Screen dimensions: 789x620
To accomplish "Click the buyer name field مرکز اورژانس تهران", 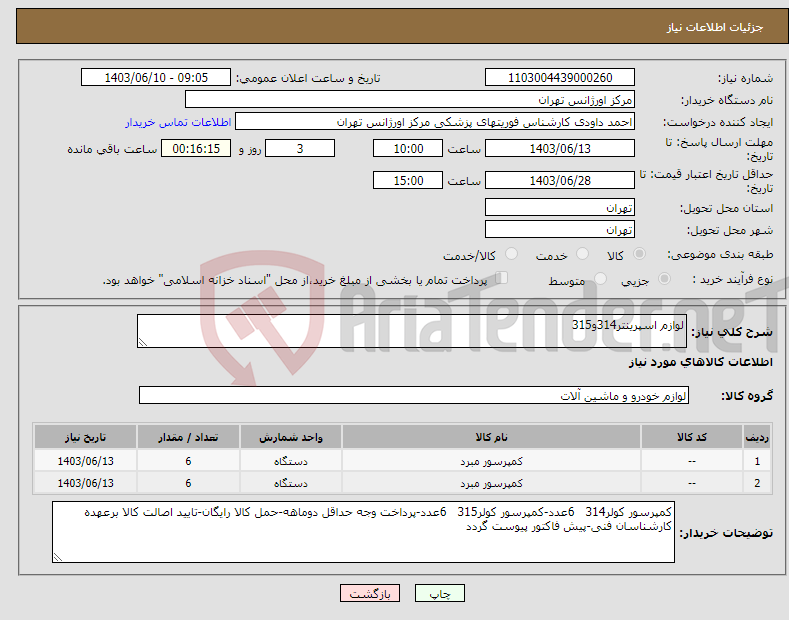I will tap(410, 100).
